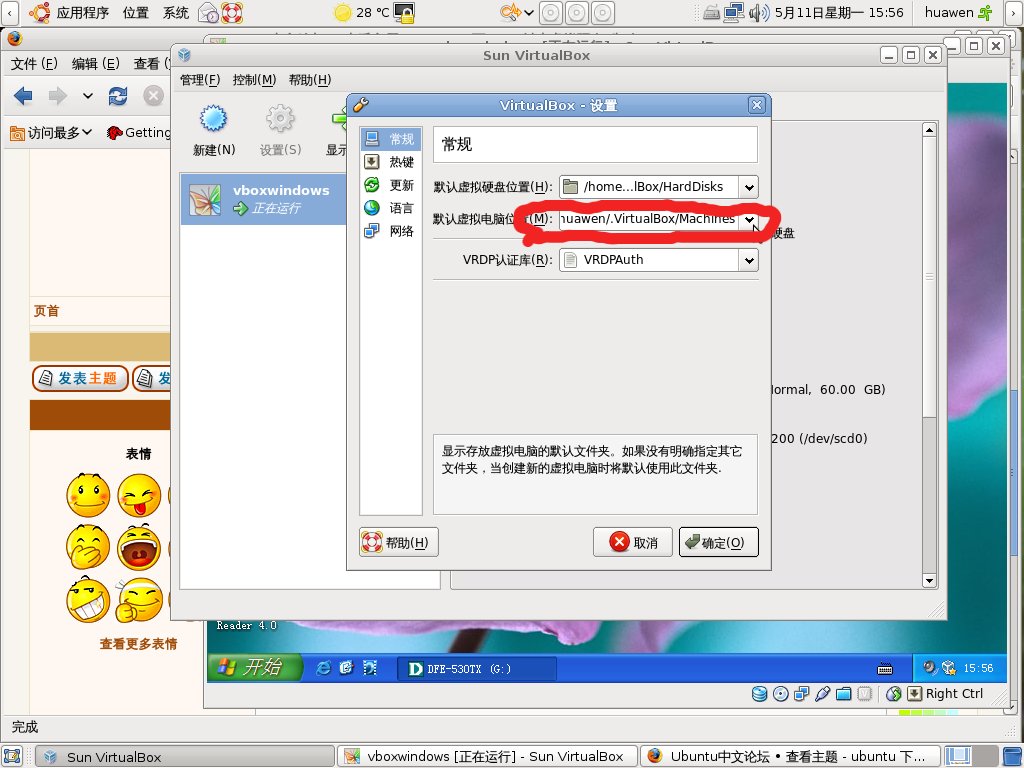Insert the winking tongue-out emoticon
1024x768 pixels.
click(x=139, y=496)
